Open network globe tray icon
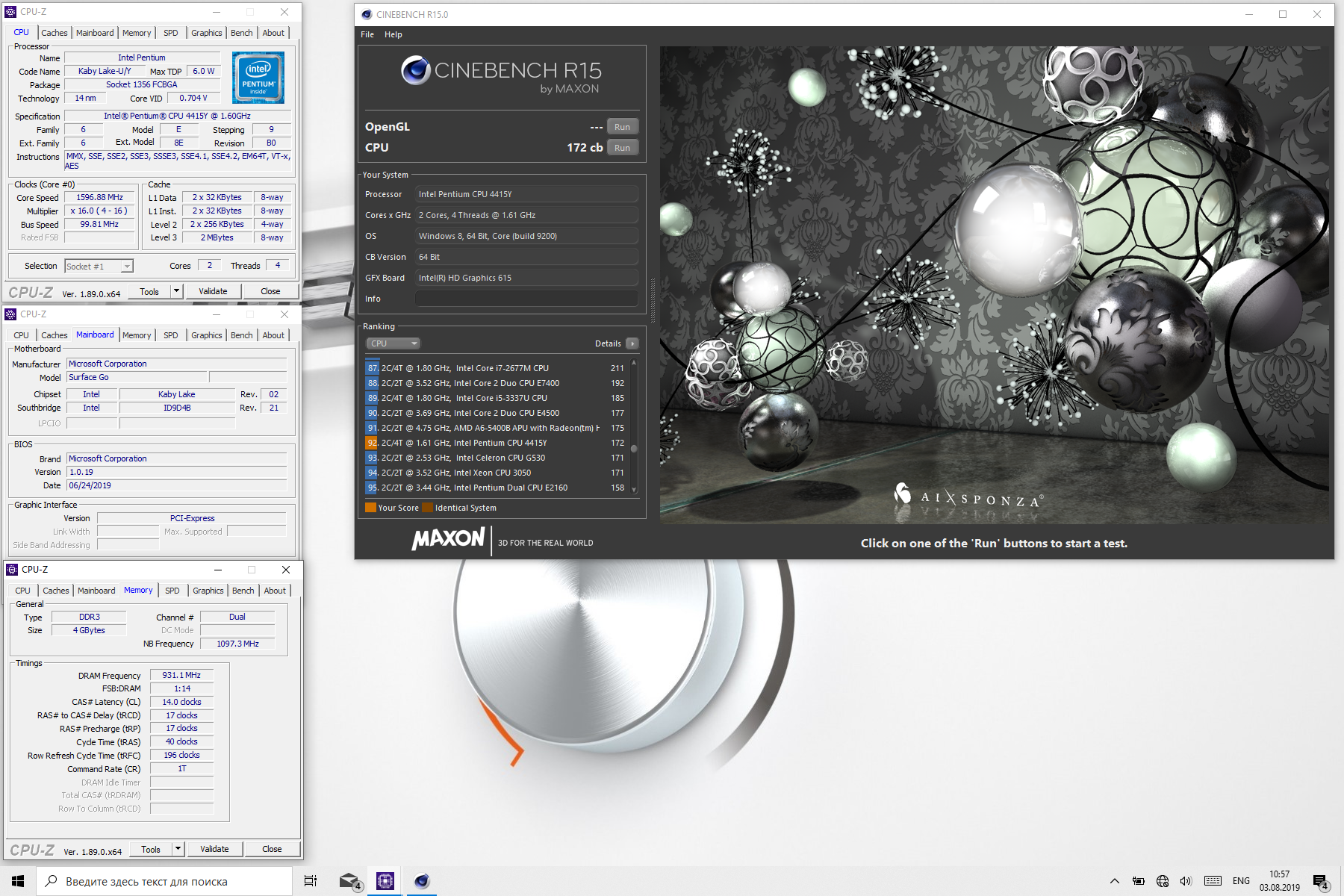Screen dimensions: 1344x896 [1163, 881]
